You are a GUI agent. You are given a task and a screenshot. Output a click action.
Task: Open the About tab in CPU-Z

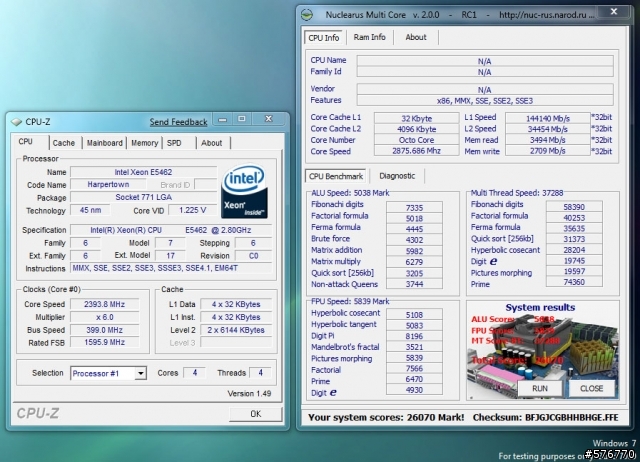(x=211, y=143)
